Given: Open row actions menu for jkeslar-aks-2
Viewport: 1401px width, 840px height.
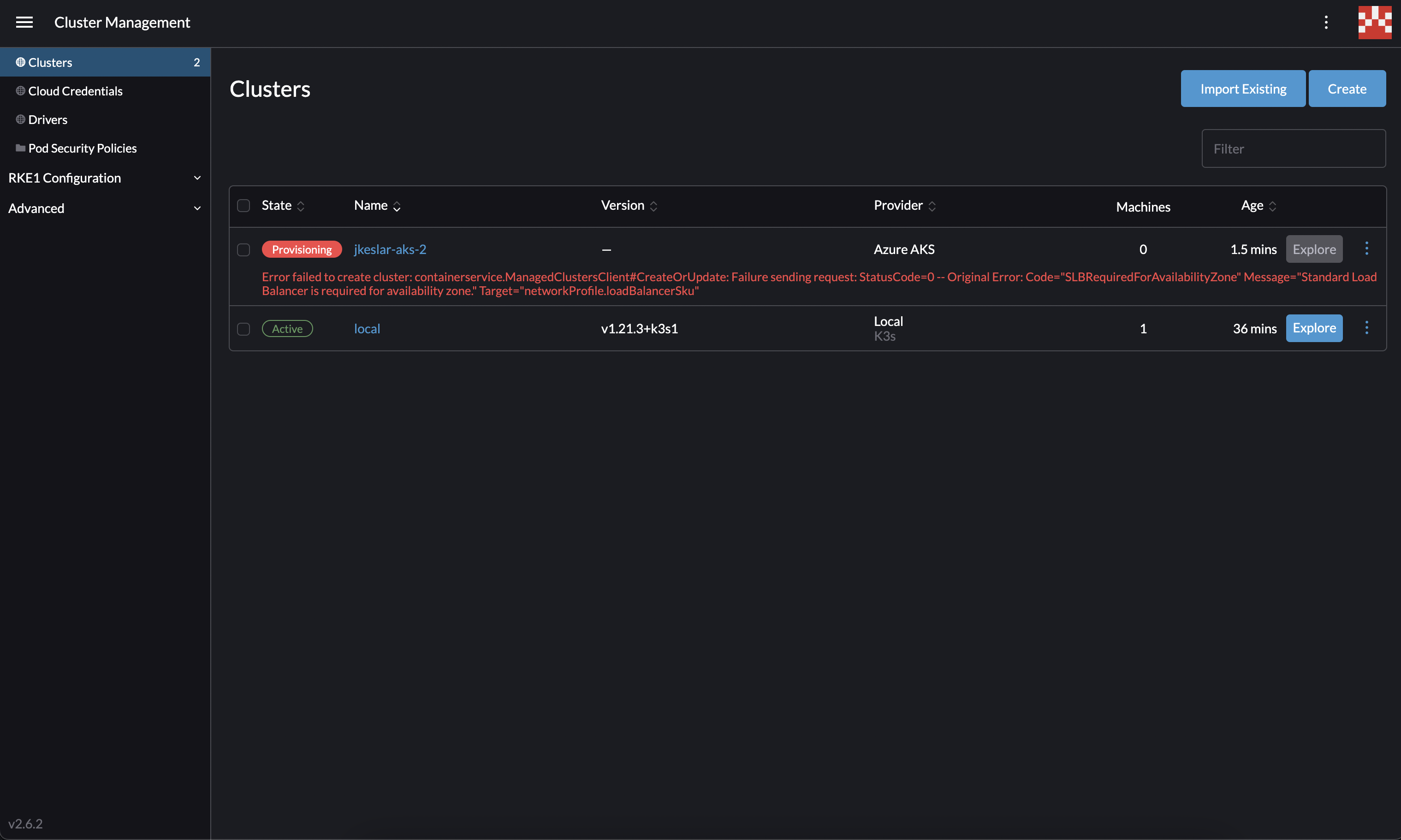Looking at the screenshot, I should tap(1366, 248).
